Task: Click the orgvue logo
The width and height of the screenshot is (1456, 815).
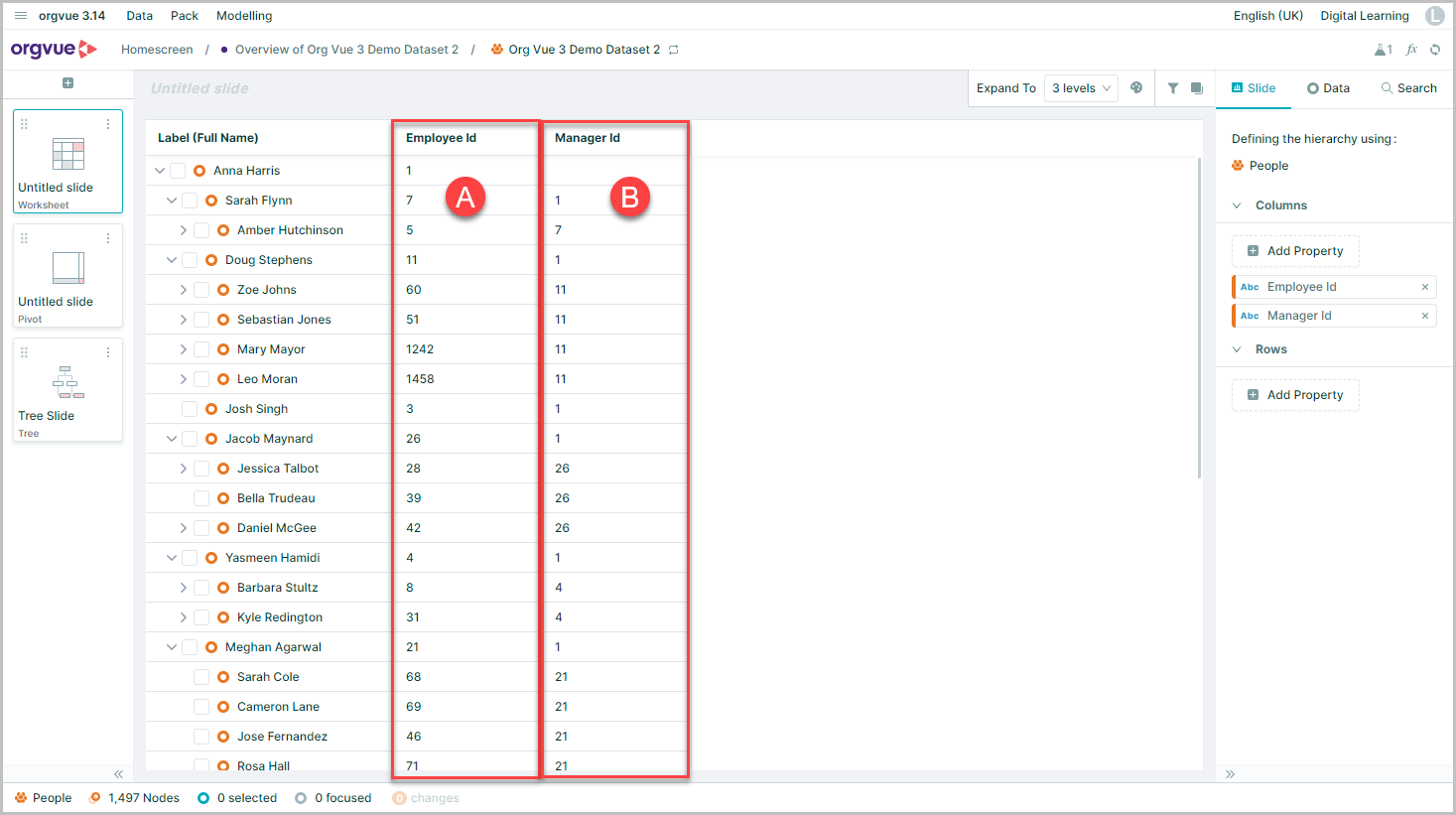Action: pyautogui.click(x=55, y=49)
